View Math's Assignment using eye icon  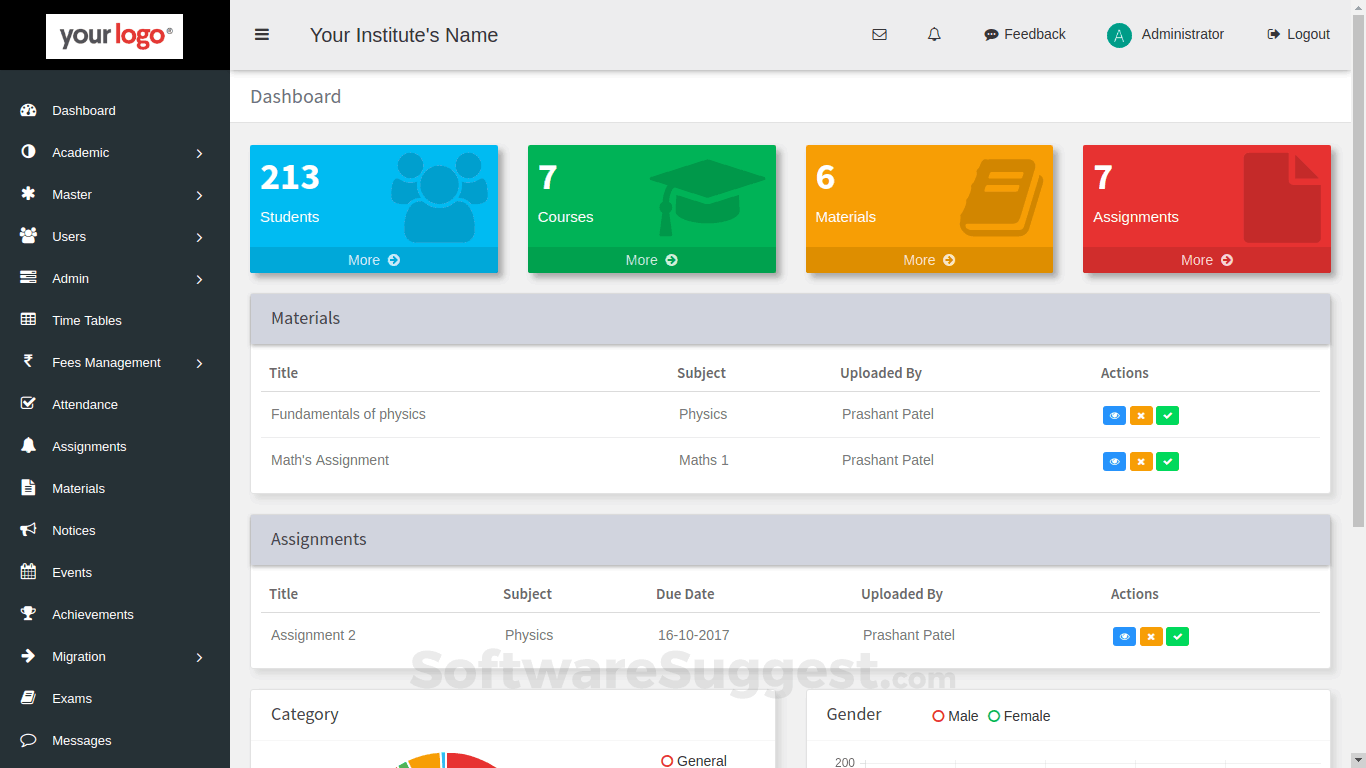(x=1114, y=462)
